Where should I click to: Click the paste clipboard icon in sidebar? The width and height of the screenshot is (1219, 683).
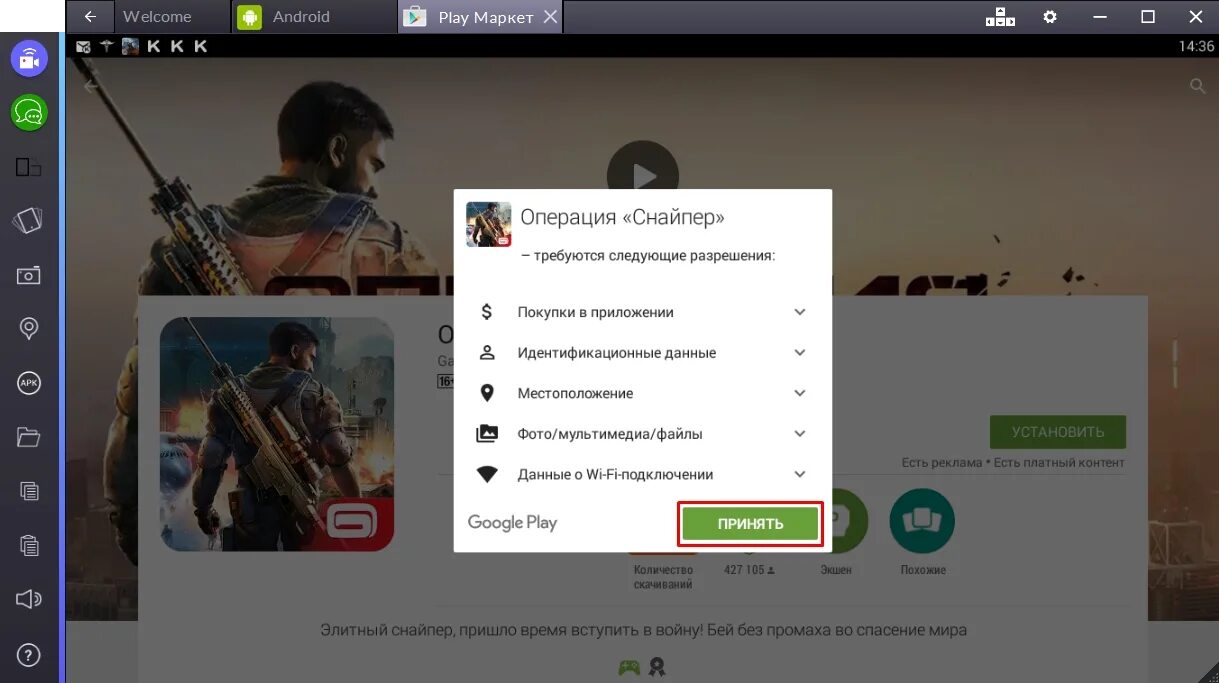click(29, 545)
